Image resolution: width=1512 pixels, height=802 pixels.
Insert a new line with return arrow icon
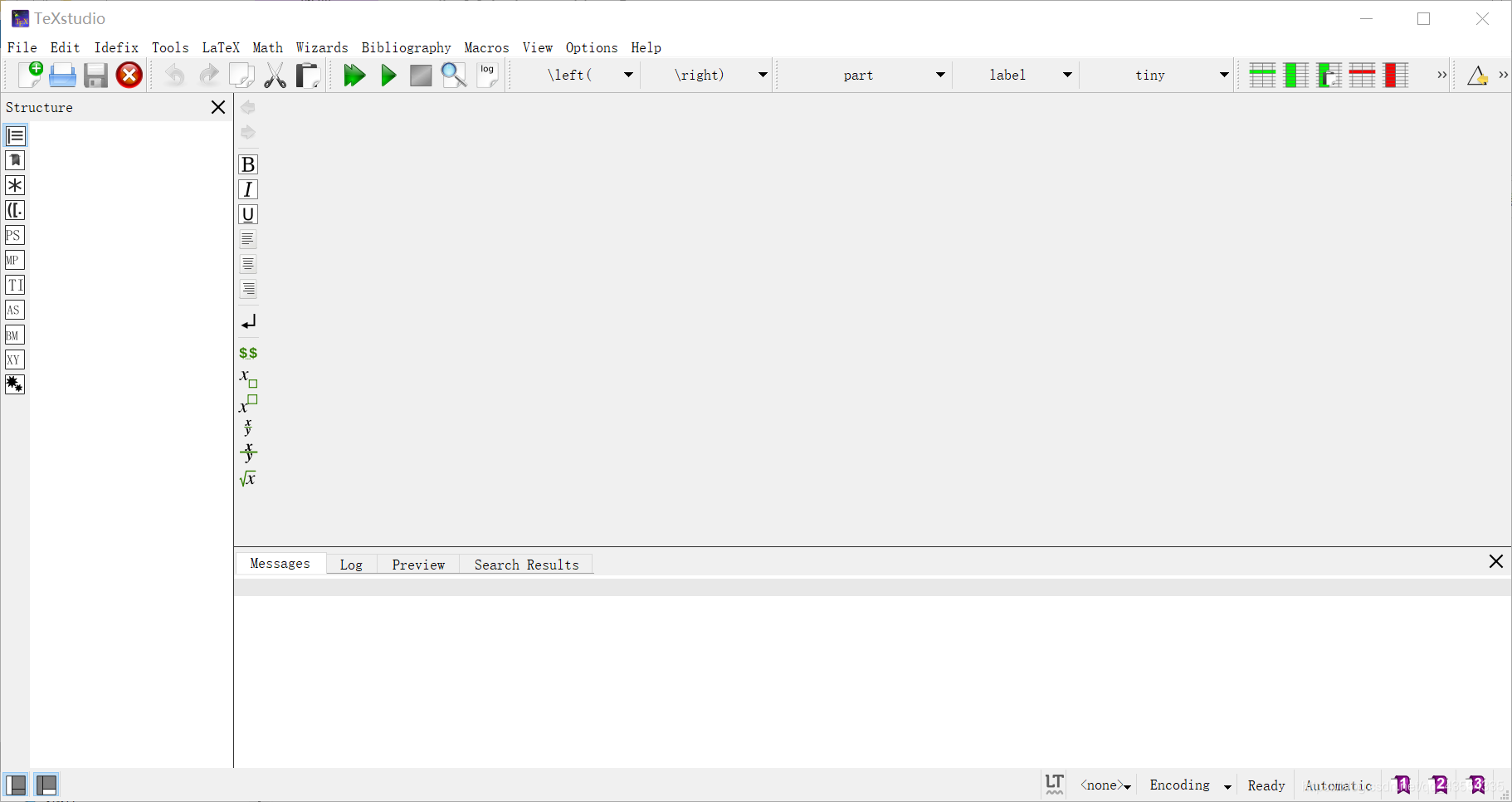pos(248,321)
